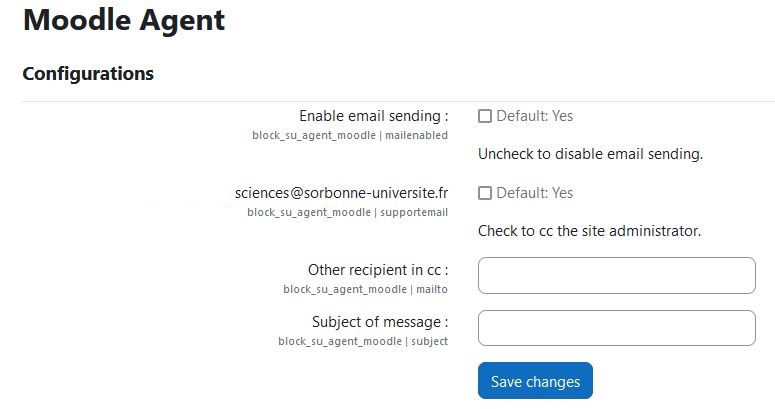Check the cc site administrator checkbox
Image resolution: width=775 pixels, height=409 pixels.
(485, 193)
